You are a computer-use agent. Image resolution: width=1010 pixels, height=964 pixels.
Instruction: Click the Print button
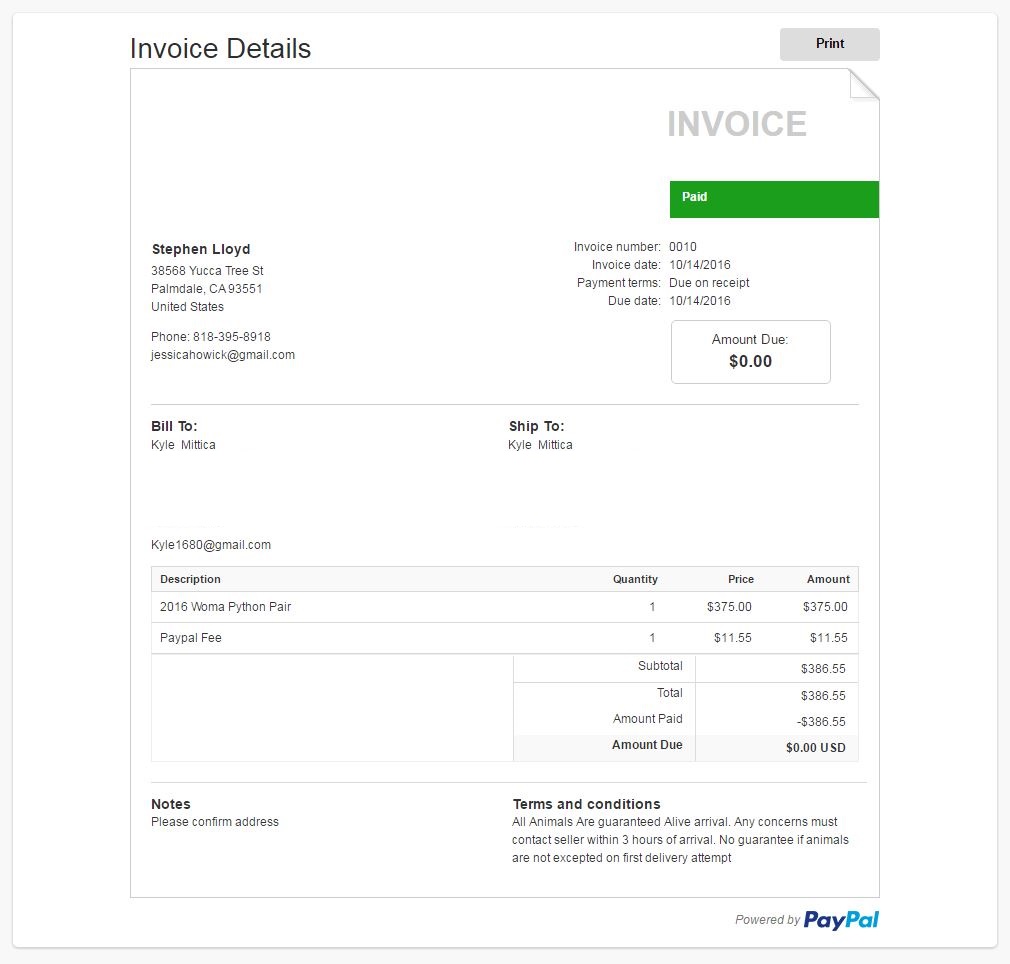pyautogui.click(x=830, y=44)
